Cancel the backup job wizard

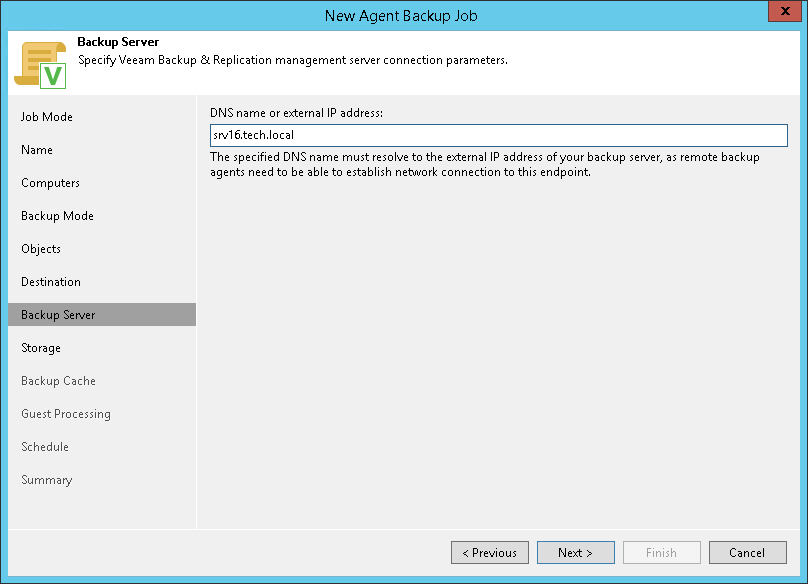(747, 553)
